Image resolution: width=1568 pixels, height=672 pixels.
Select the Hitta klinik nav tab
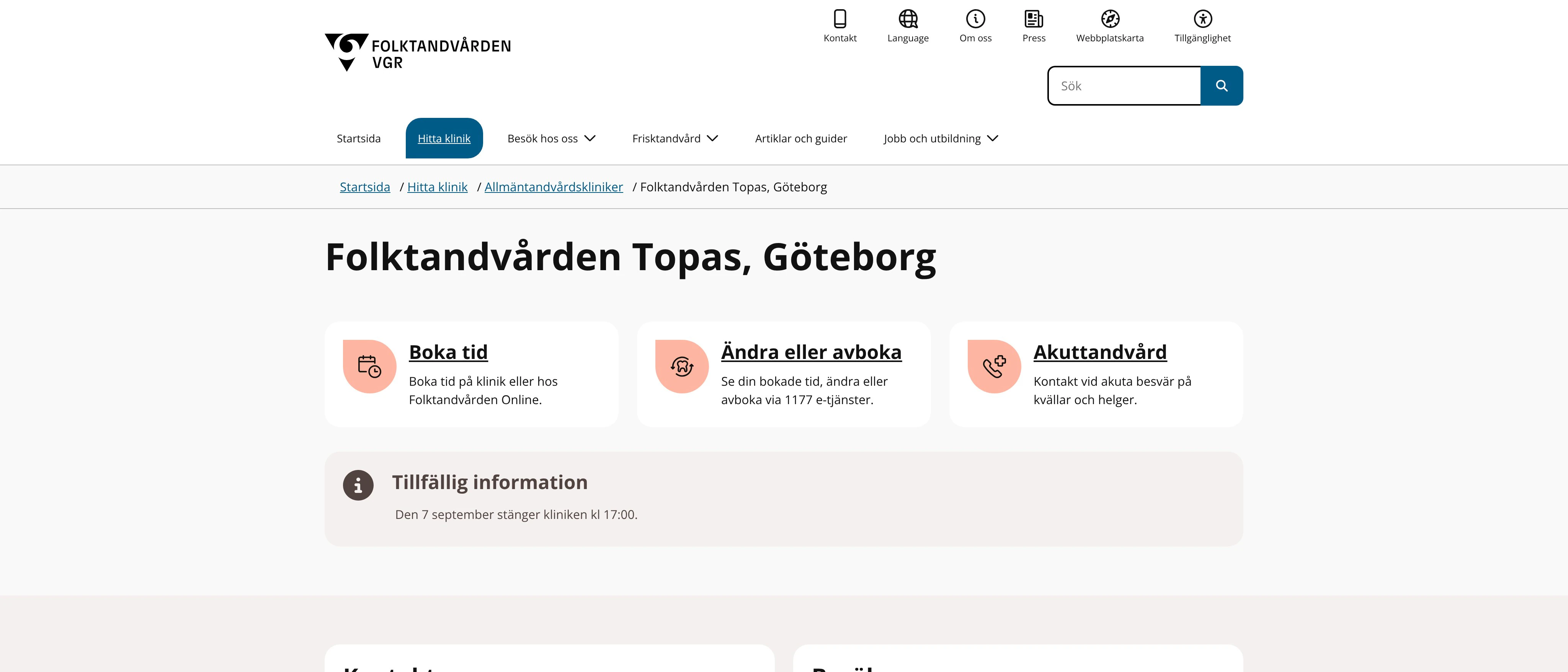pyautogui.click(x=444, y=138)
